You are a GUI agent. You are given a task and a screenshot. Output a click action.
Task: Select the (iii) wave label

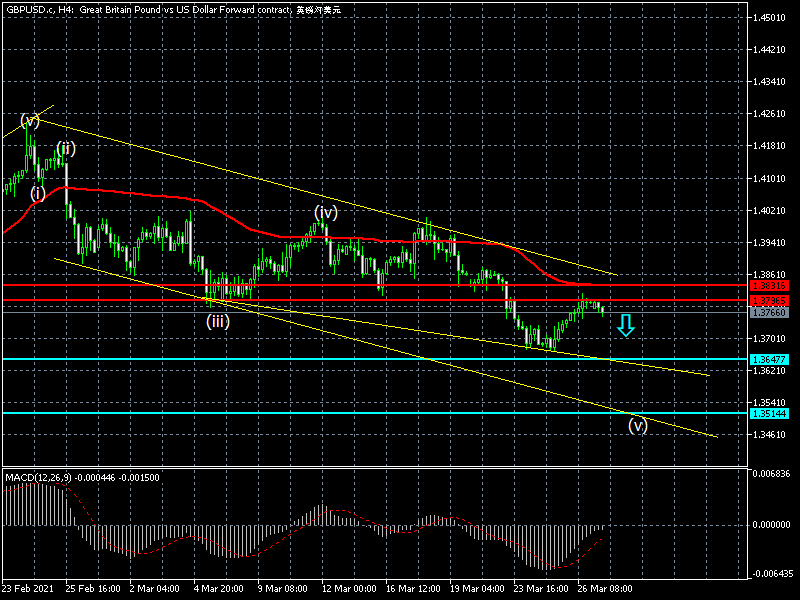218,321
